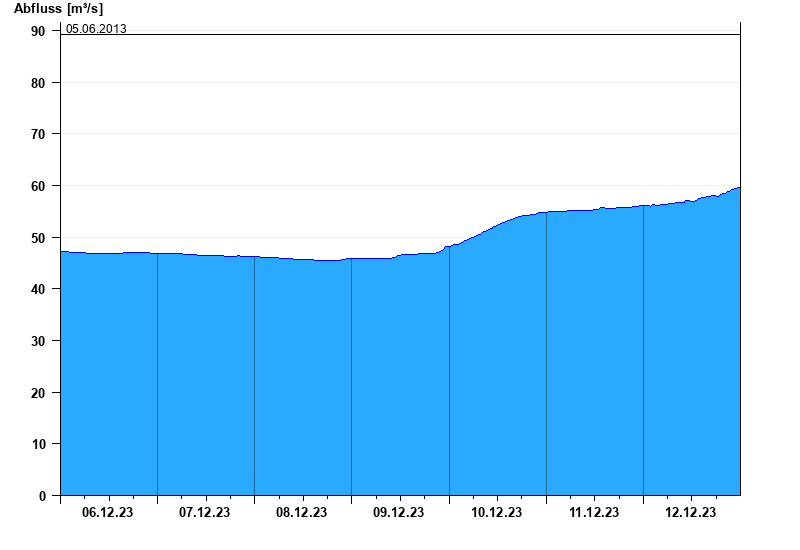Click the 40 y-axis tick label

click(39, 289)
